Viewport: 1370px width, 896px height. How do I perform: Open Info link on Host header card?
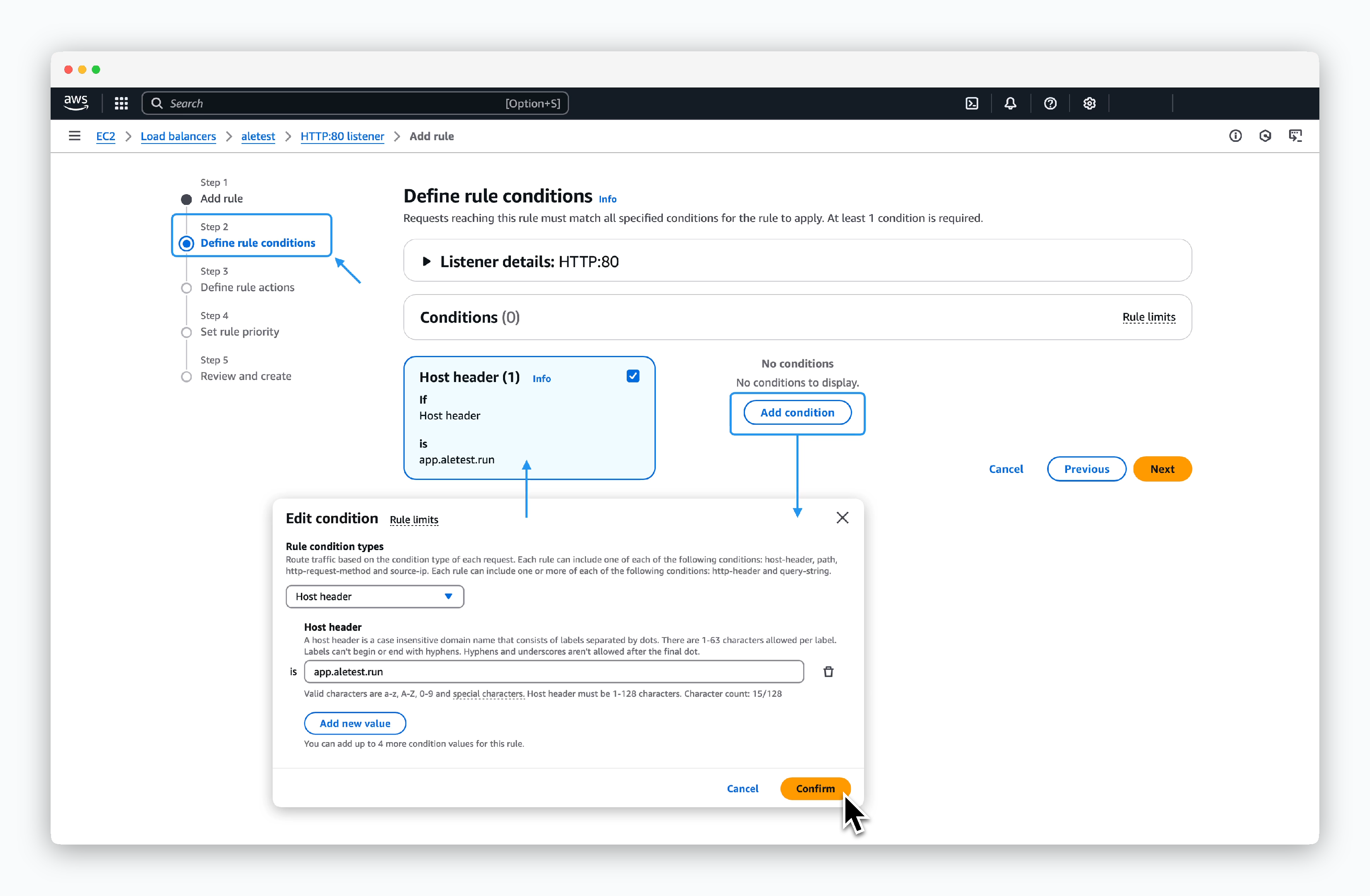tap(542, 379)
